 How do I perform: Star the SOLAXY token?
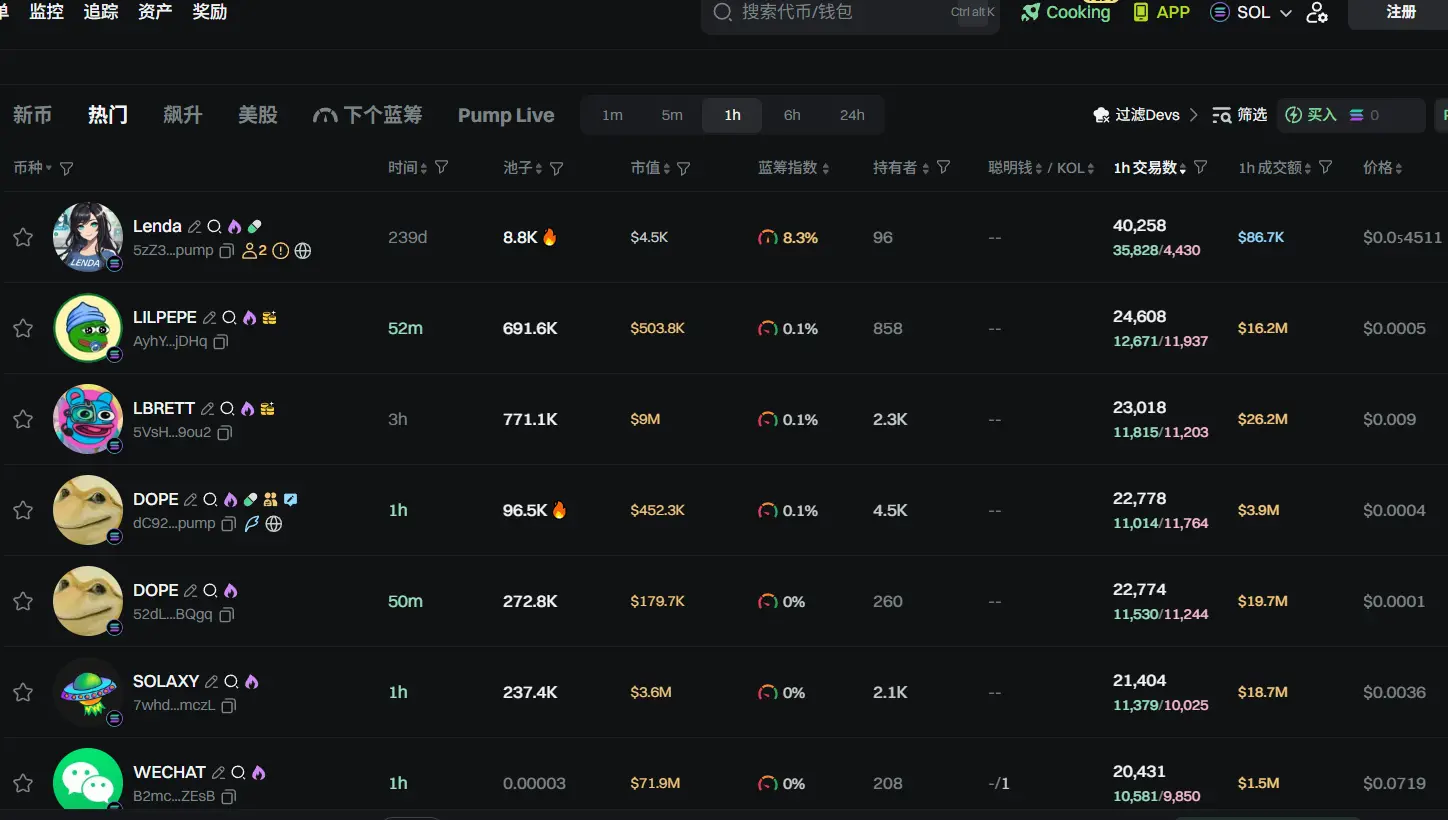tap(23, 692)
